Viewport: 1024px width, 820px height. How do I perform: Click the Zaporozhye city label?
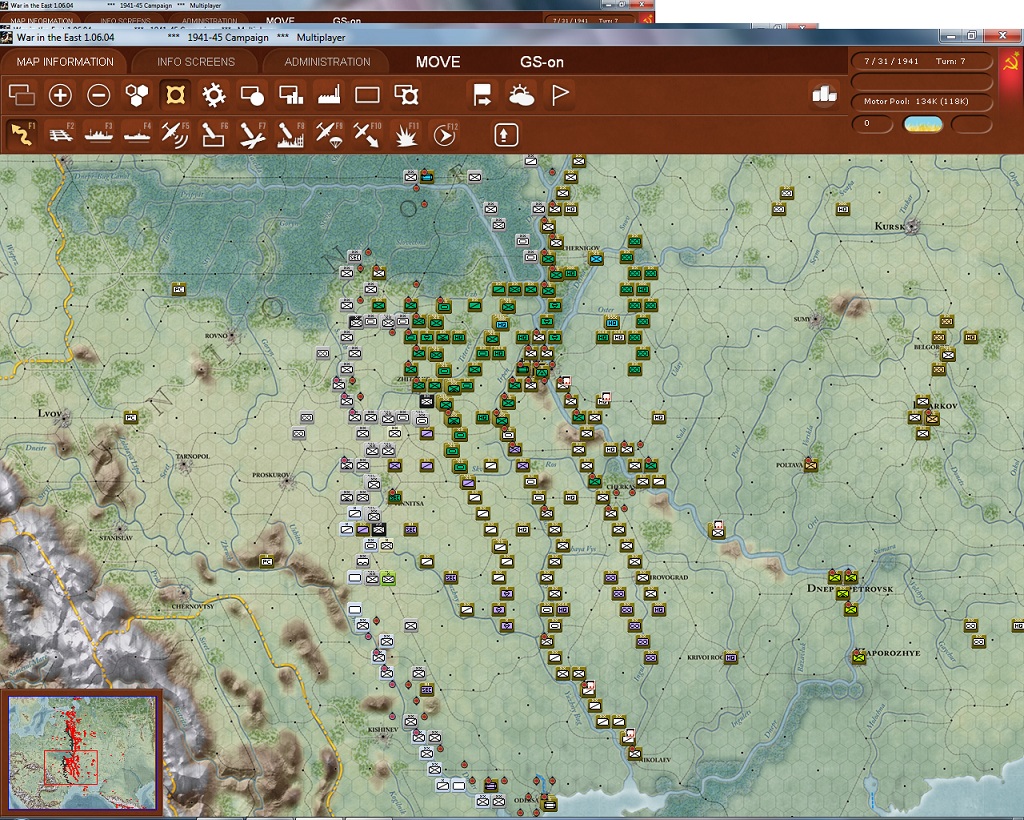[888, 653]
